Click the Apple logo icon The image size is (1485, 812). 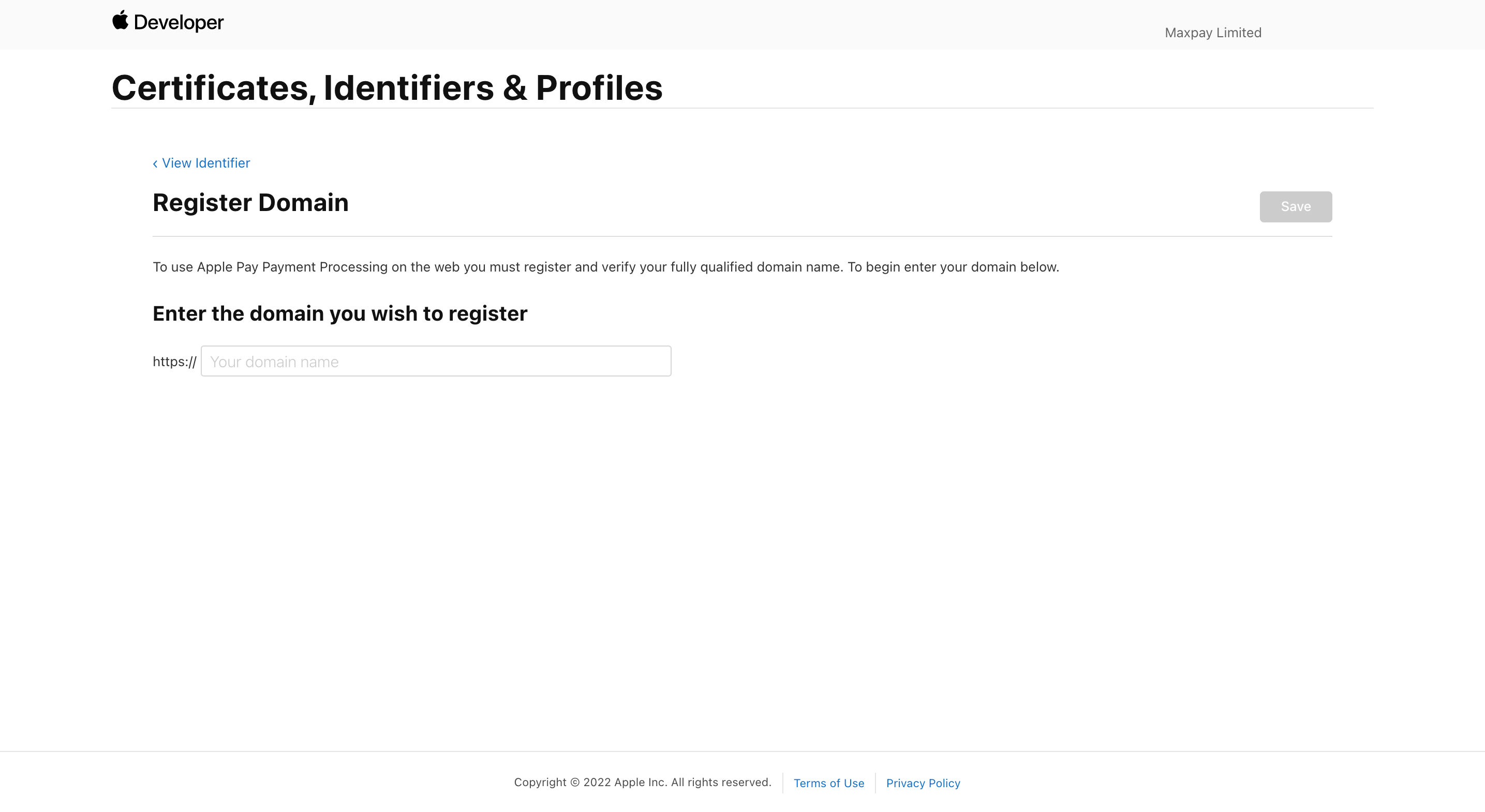pos(120,20)
